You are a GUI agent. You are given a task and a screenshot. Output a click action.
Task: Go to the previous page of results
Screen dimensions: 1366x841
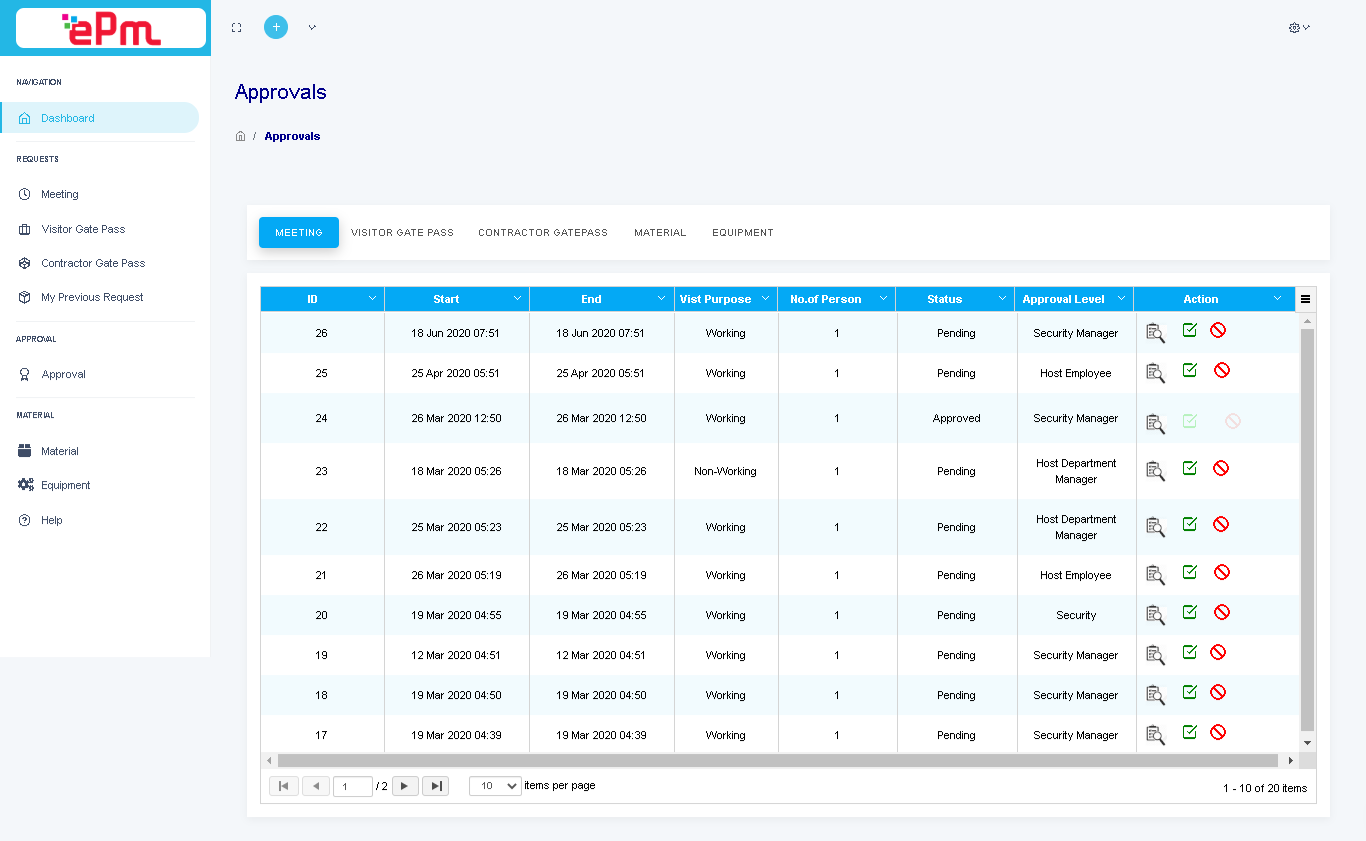pos(316,786)
